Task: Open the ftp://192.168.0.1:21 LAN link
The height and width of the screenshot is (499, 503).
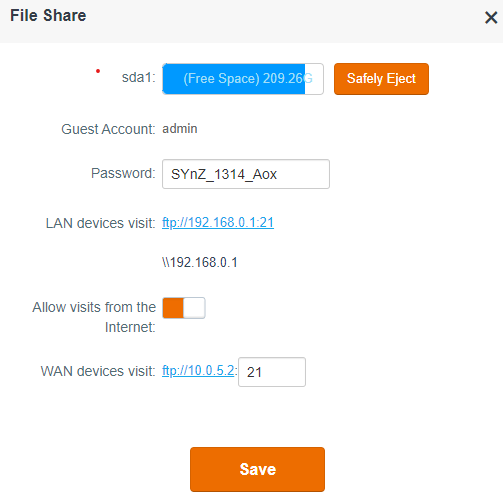Action: [218, 223]
